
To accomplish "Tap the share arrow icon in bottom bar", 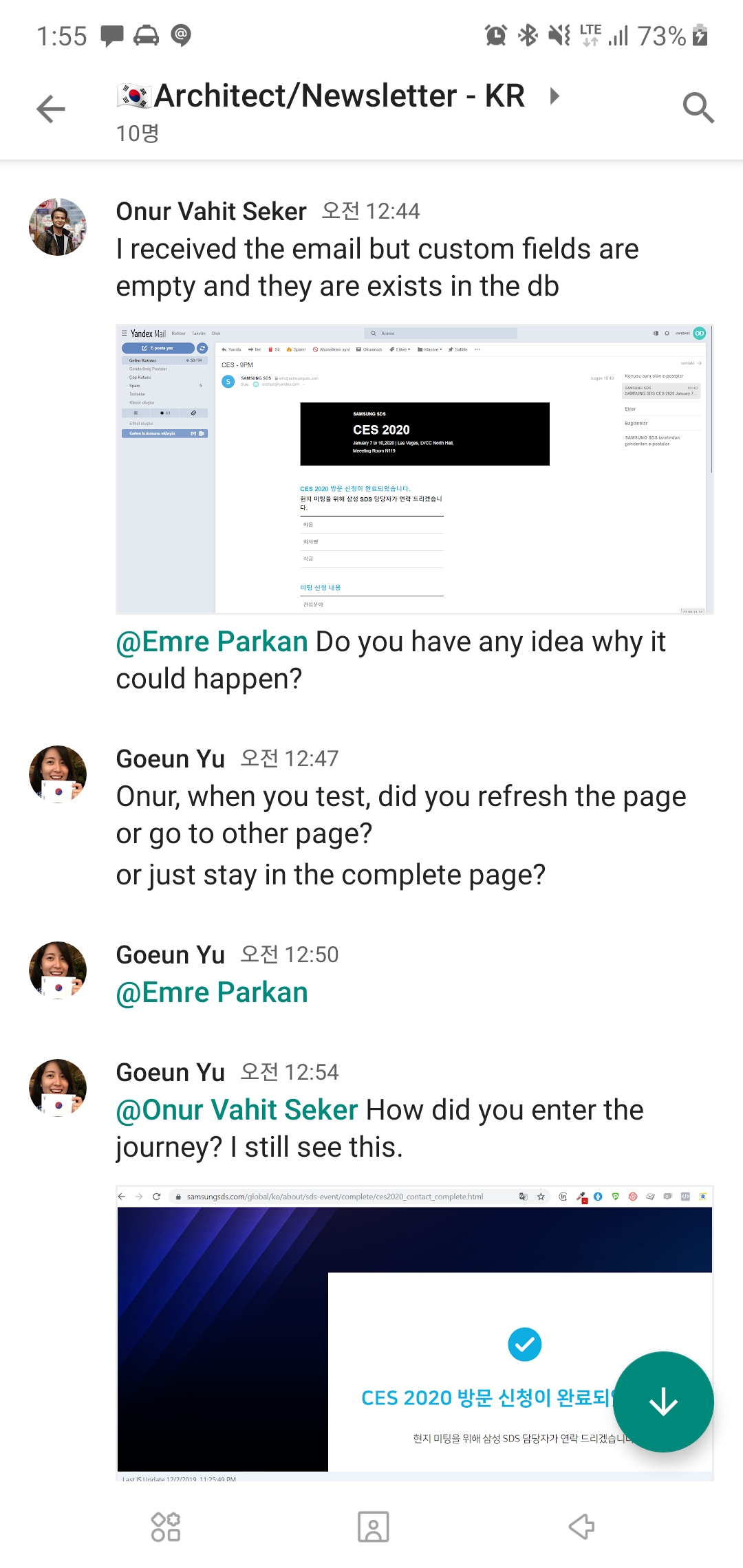I will pyautogui.click(x=581, y=1527).
